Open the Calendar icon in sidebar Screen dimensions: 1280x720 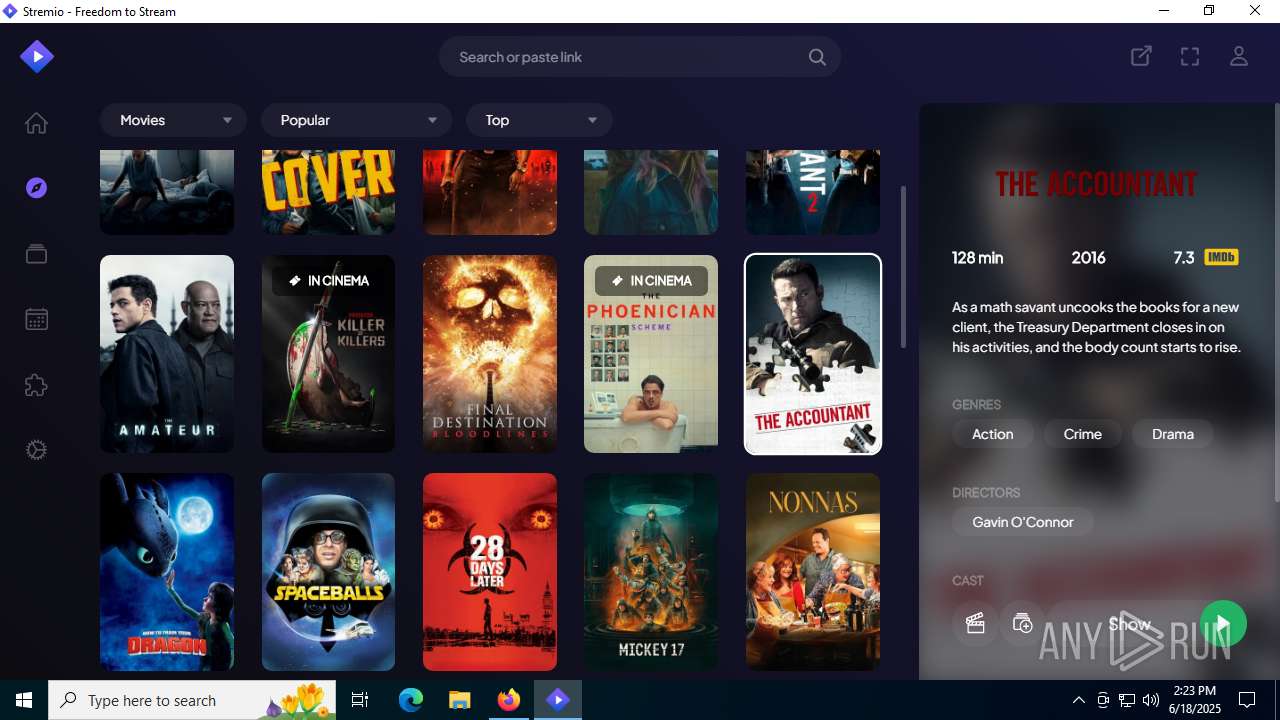pos(36,320)
